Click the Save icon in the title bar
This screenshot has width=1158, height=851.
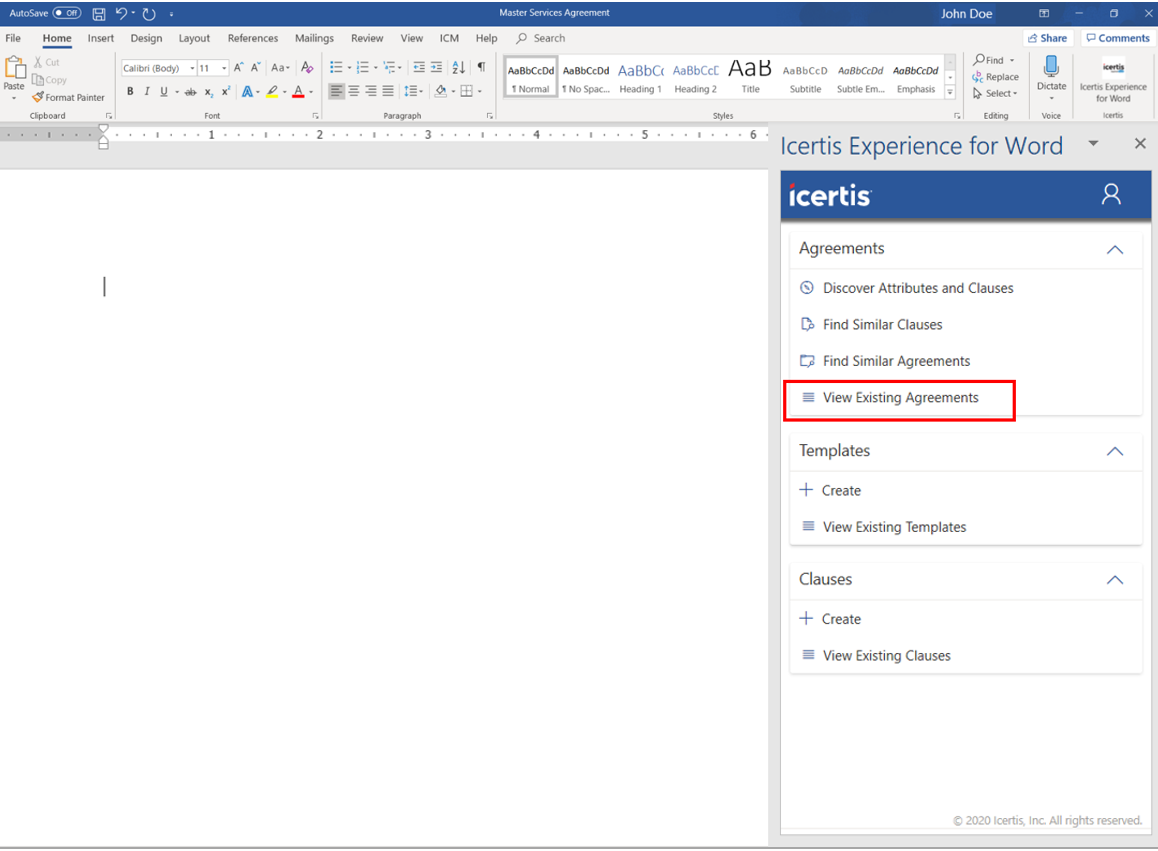(x=99, y=14)
